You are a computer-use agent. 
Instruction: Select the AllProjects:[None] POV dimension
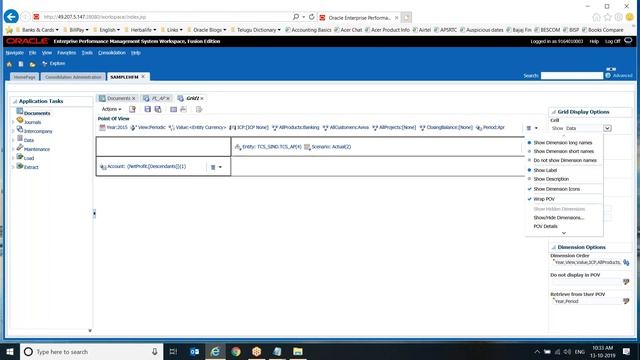click(x=394, y=127)
